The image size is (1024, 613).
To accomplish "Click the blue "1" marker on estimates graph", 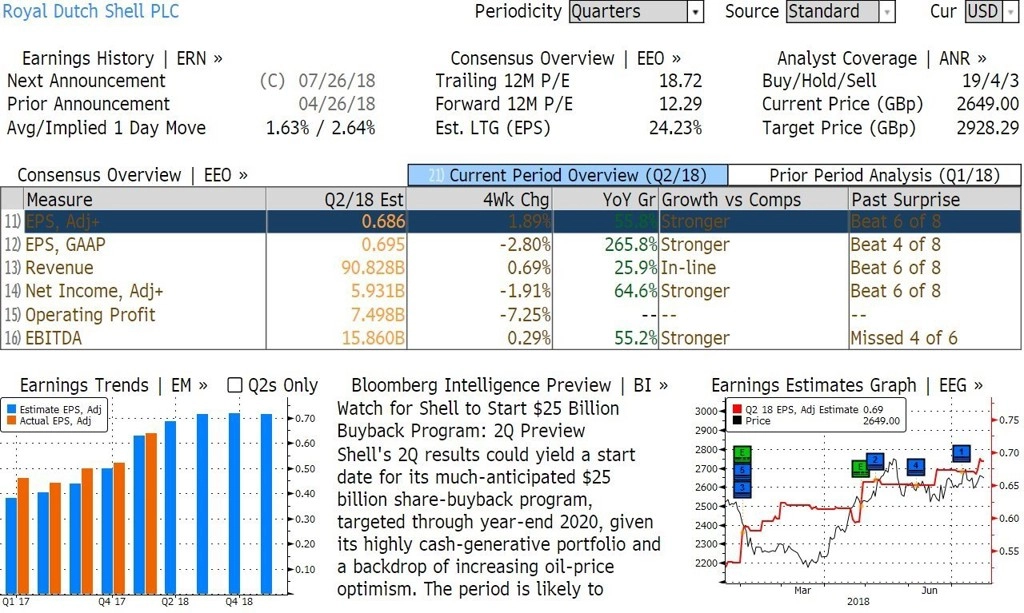I will 961,452.
